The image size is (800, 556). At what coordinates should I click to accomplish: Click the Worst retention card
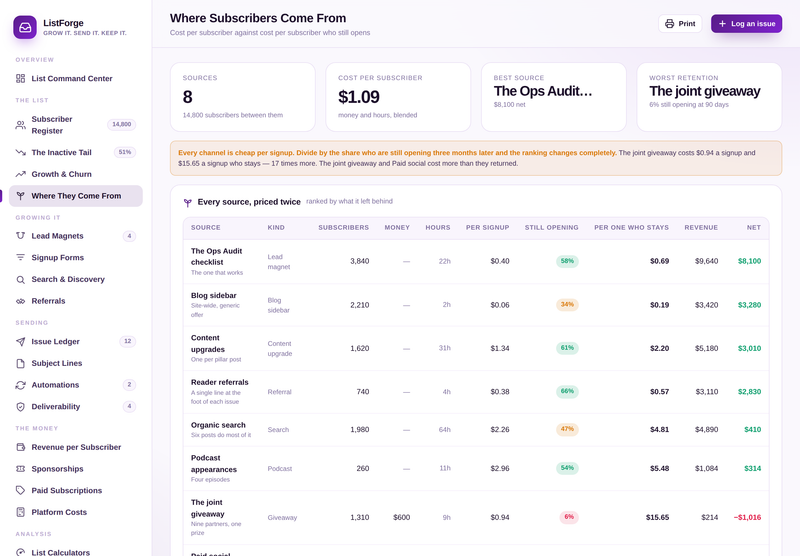[x=709, y=97]
